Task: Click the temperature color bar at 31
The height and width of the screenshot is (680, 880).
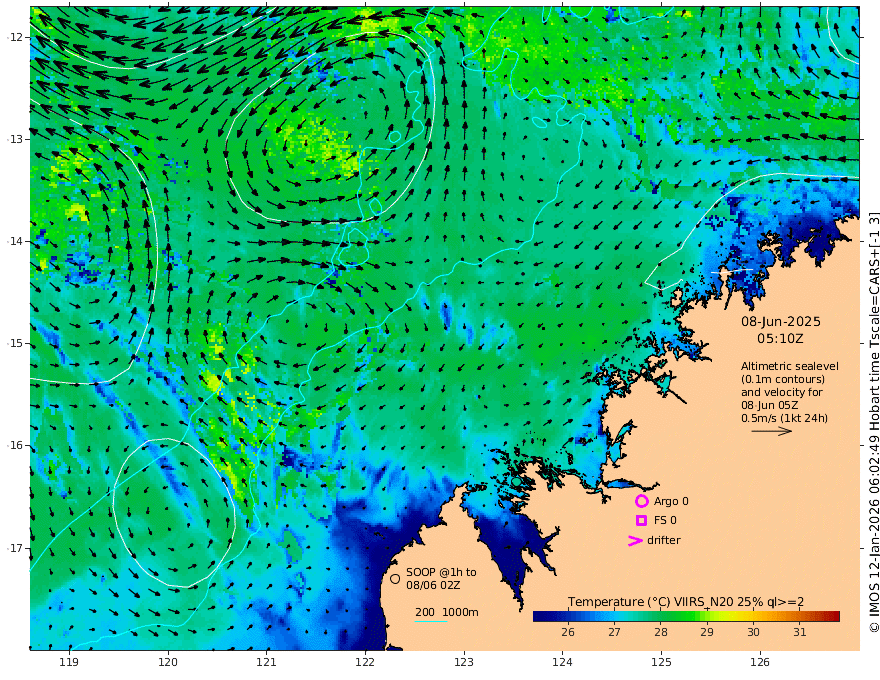Action: point(800,617)
